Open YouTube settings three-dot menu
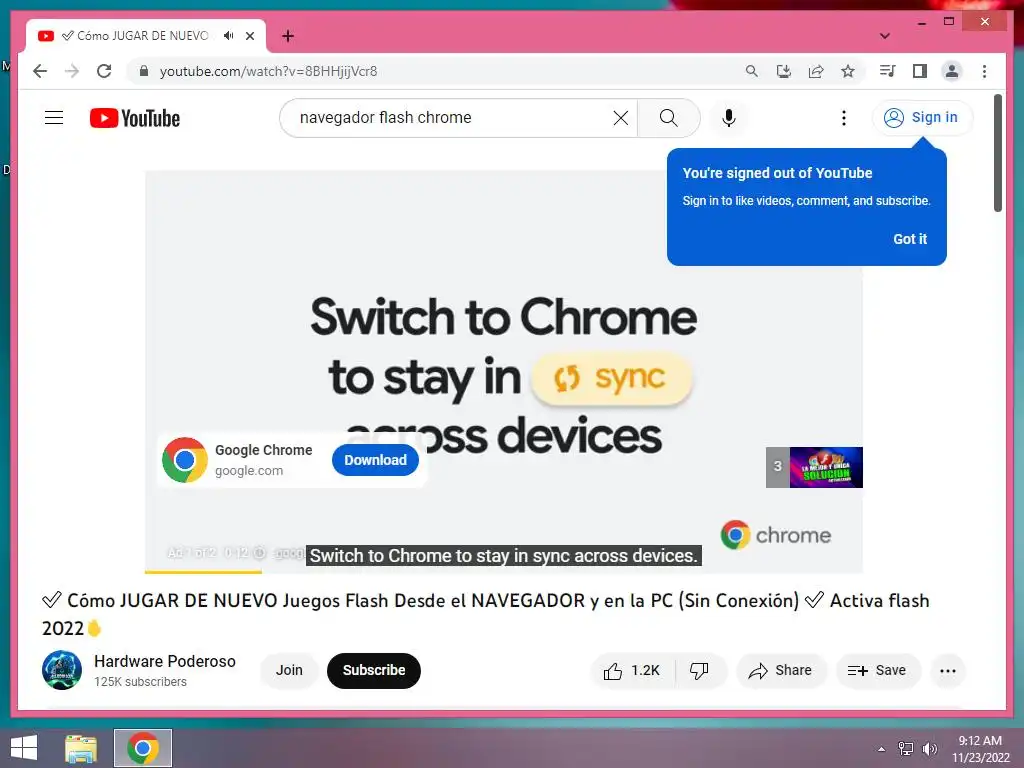 [x=844, y=118]
